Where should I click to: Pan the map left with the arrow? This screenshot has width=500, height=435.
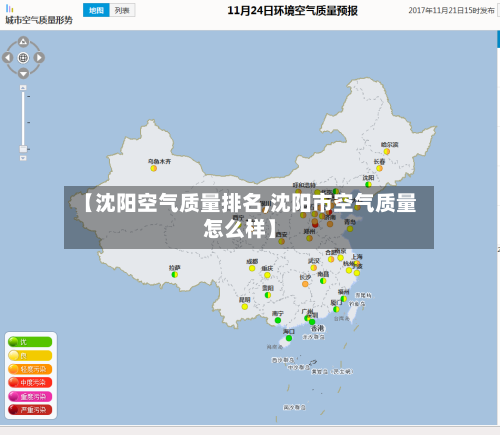[x=7, y=58]
